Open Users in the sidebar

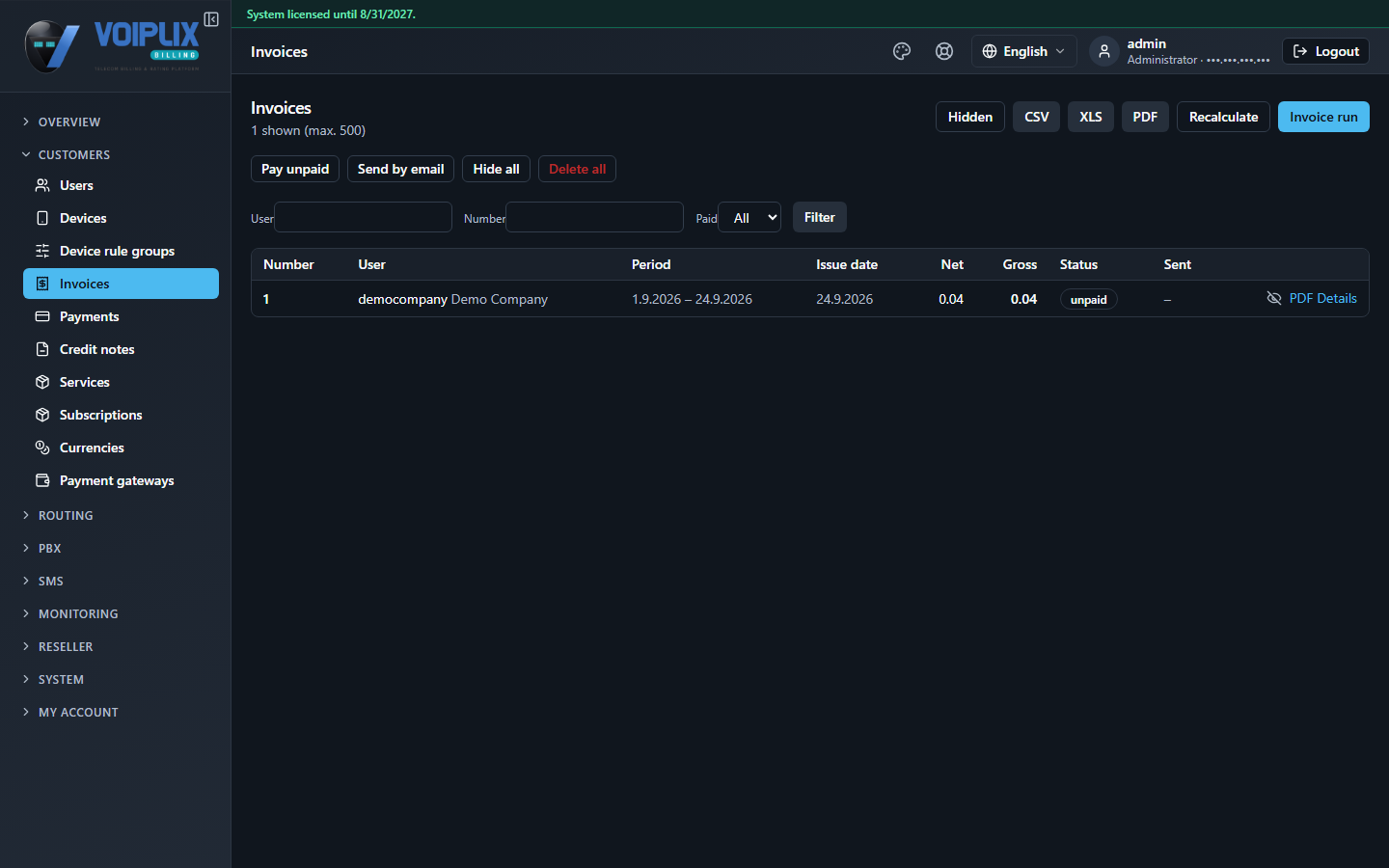[121, 185]
